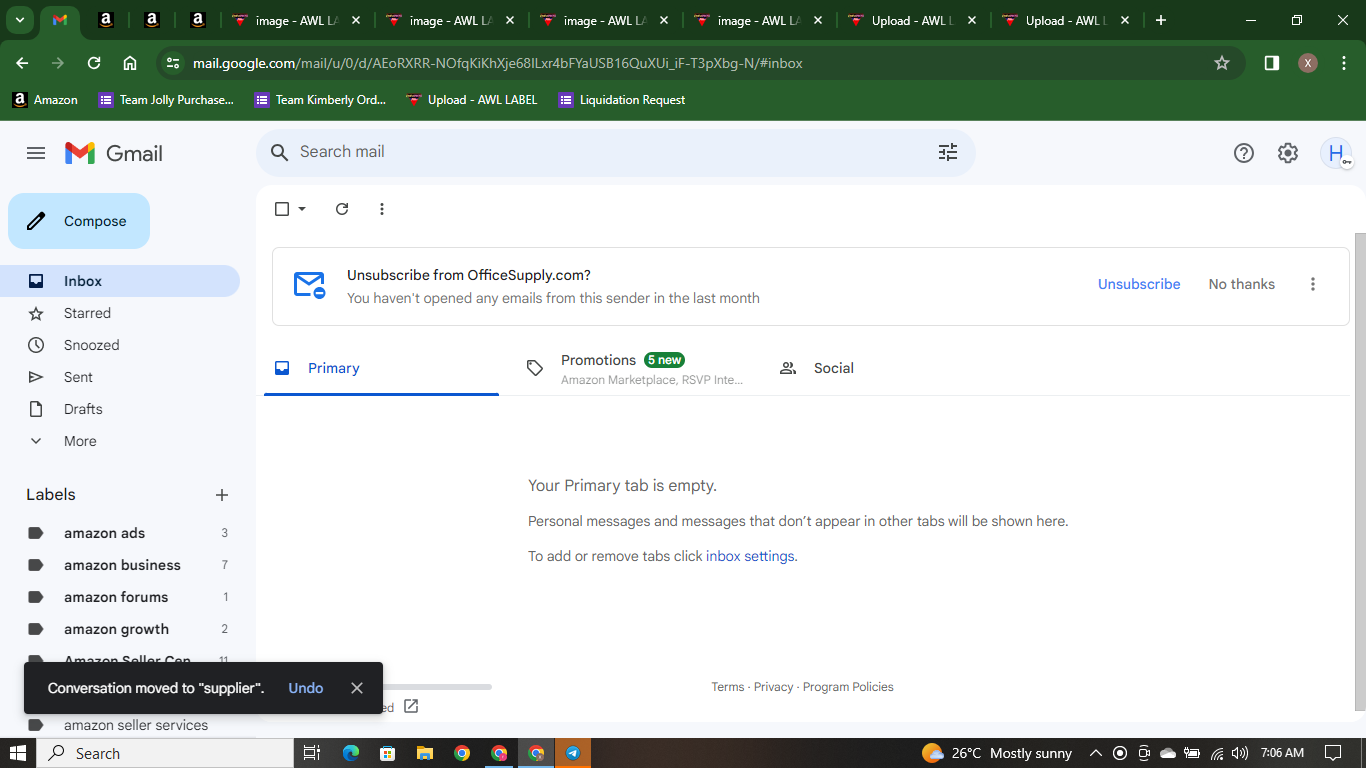1366x768 pixels.
Task: Open the amazon business label
Action: [x=120, y=565]
